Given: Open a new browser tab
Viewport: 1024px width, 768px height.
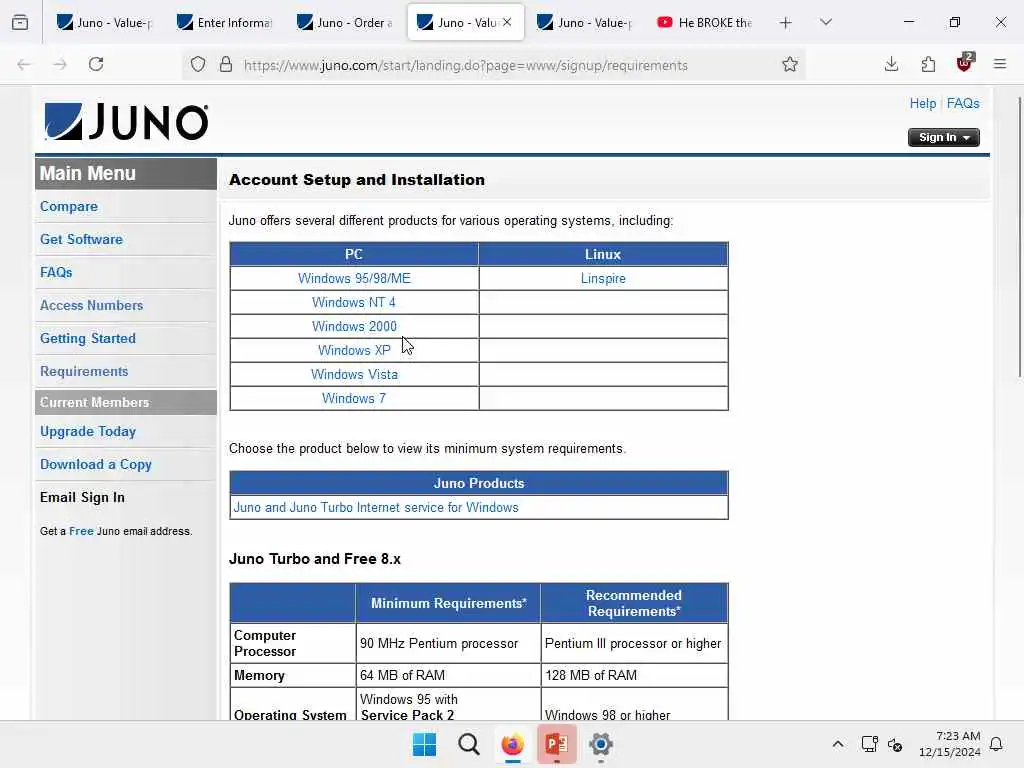Looking at the screenshot, I should [x=786, y=23].
